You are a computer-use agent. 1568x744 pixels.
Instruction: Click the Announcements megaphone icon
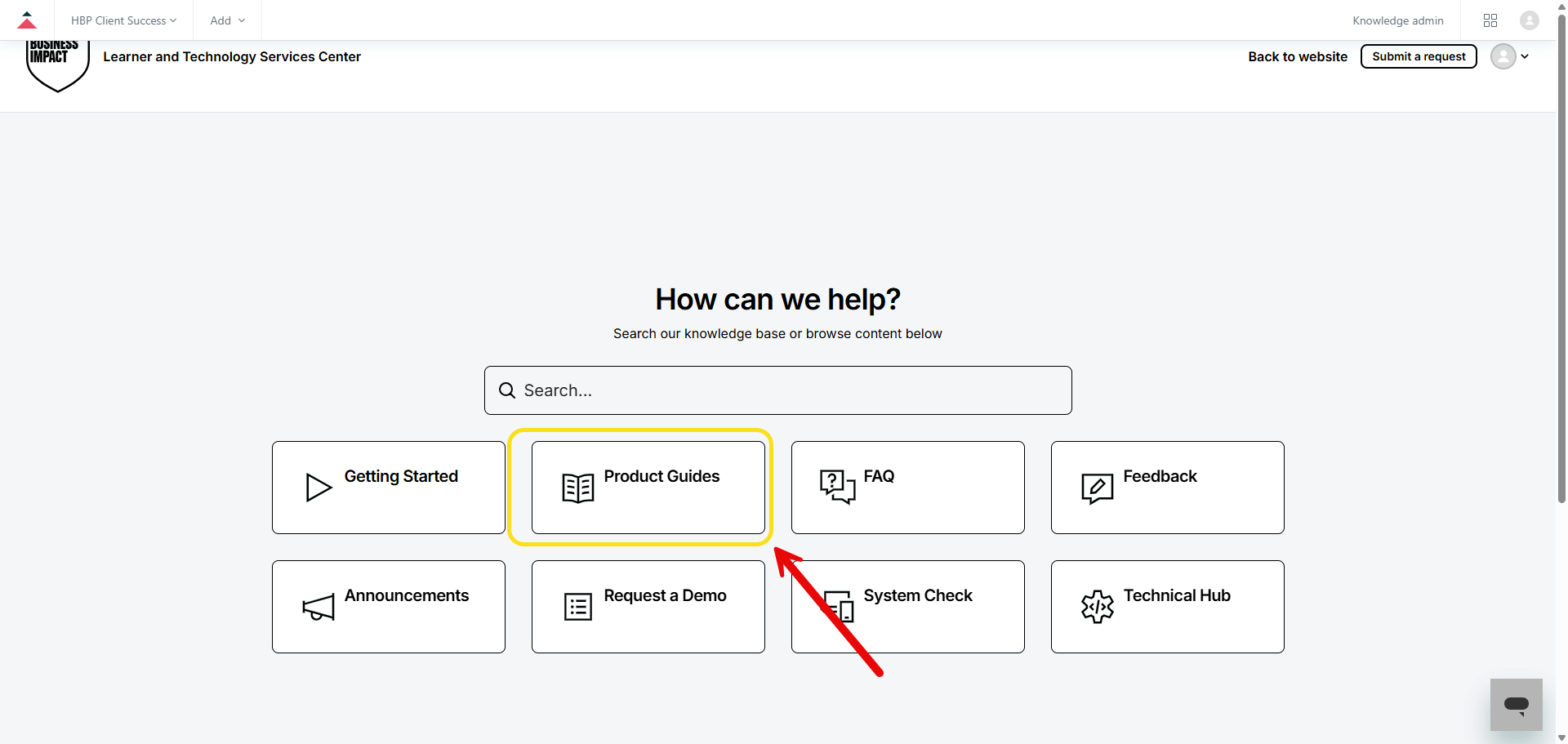click(318, 607)
